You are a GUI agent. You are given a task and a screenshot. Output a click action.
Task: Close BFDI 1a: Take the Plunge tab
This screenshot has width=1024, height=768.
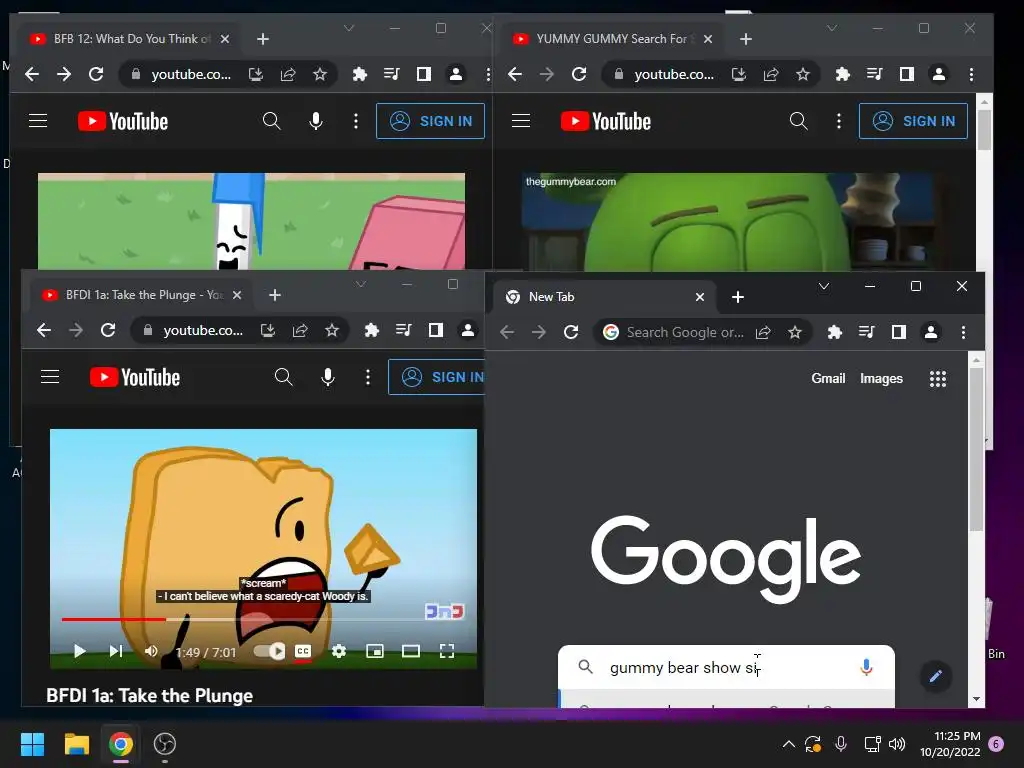[x=237, y=295]
